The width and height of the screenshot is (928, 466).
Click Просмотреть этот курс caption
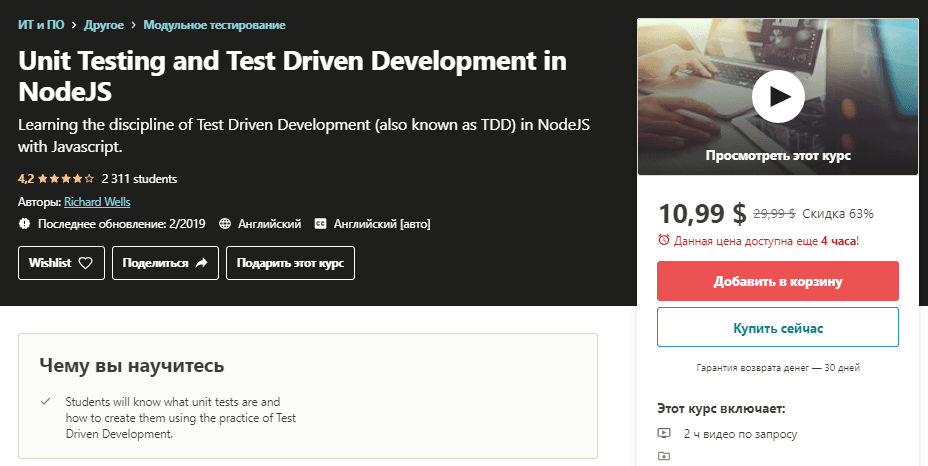click(x=778, y=156)
